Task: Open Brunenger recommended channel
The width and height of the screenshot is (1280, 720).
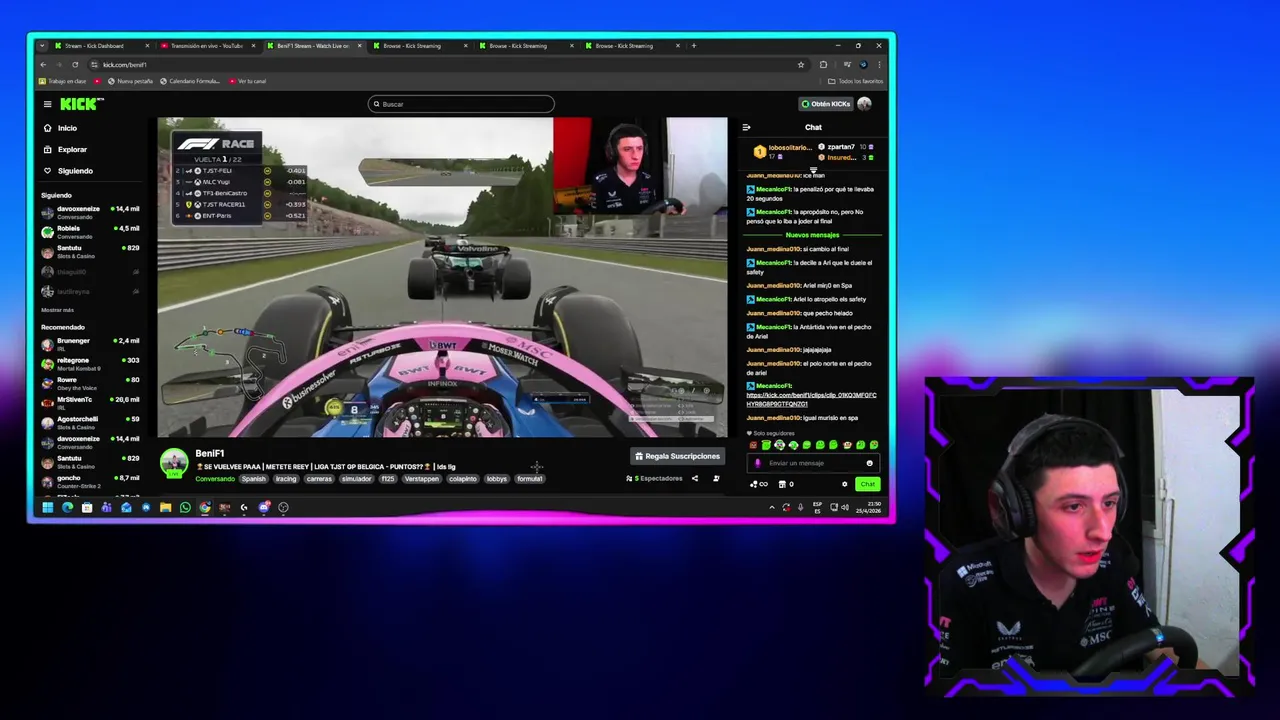Action: pos(91,344)
